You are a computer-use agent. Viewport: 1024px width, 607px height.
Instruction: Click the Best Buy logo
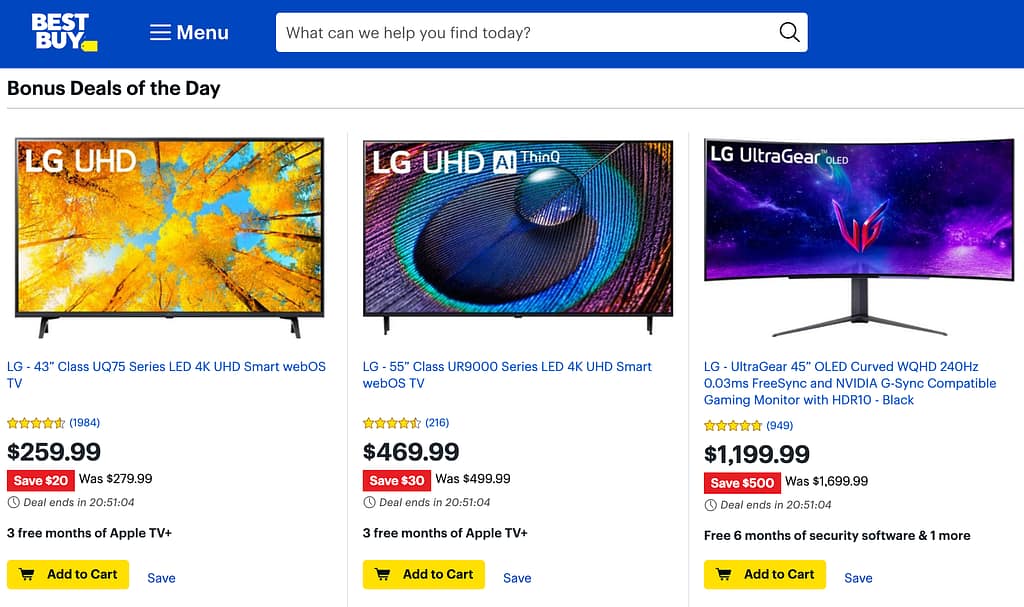coord(63,32)
